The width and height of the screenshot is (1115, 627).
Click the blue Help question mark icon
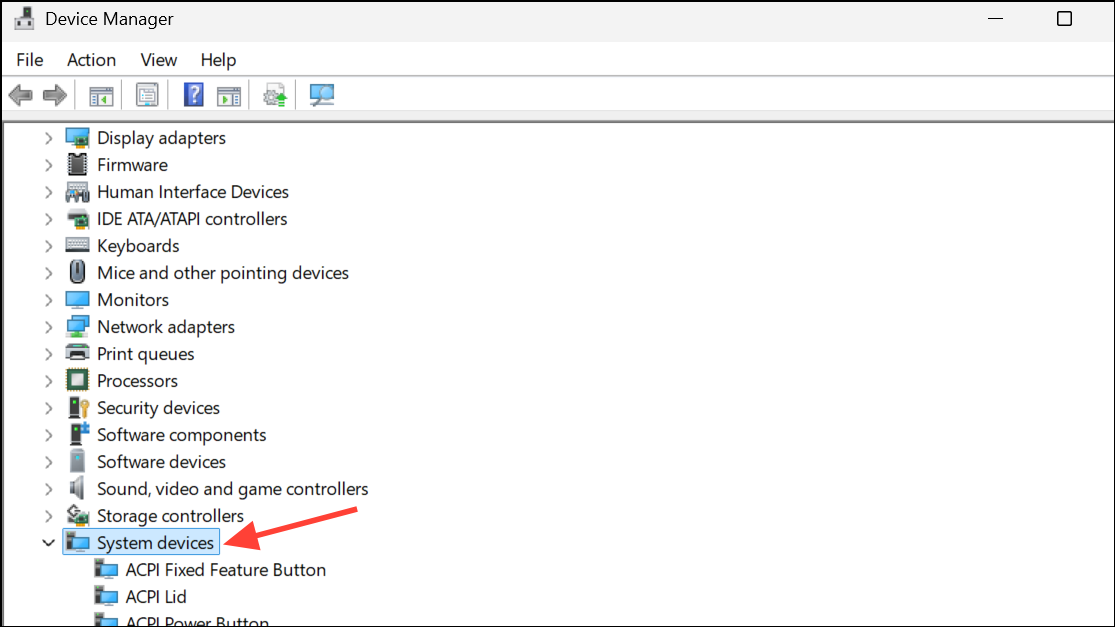(194, 96)
